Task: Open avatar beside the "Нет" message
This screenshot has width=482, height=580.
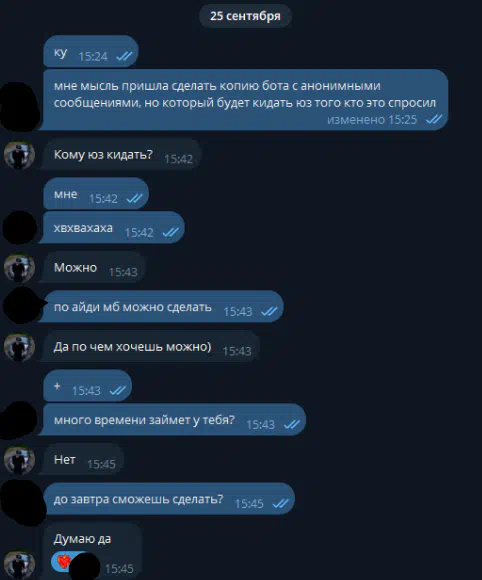Action: (19, 460)
